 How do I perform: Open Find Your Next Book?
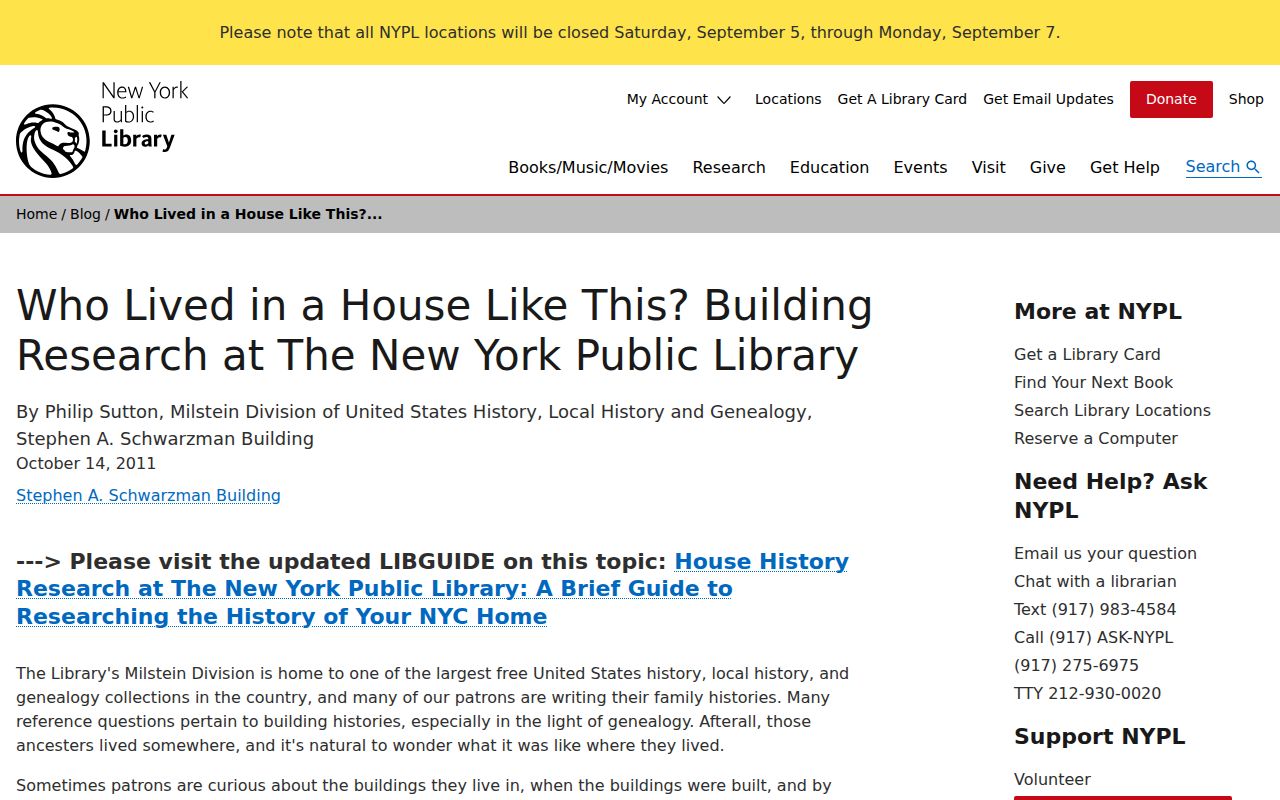(x=1093, y=382)
